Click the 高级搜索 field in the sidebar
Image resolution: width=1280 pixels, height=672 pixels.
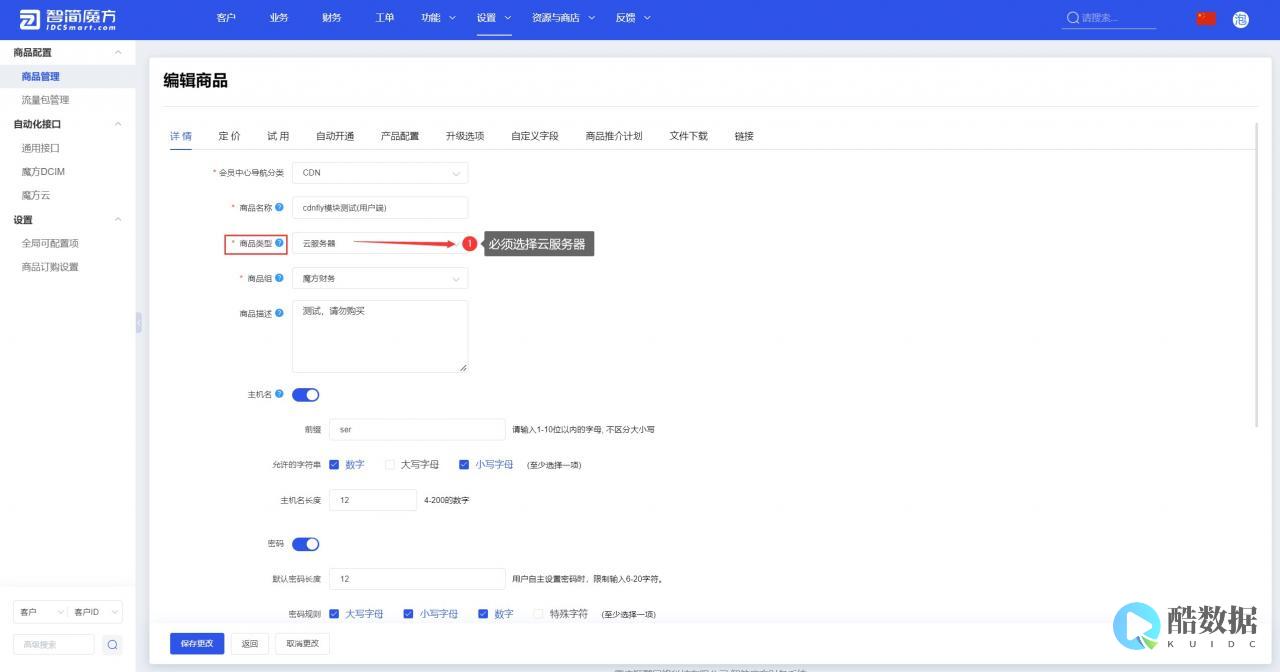click(54, 645)
